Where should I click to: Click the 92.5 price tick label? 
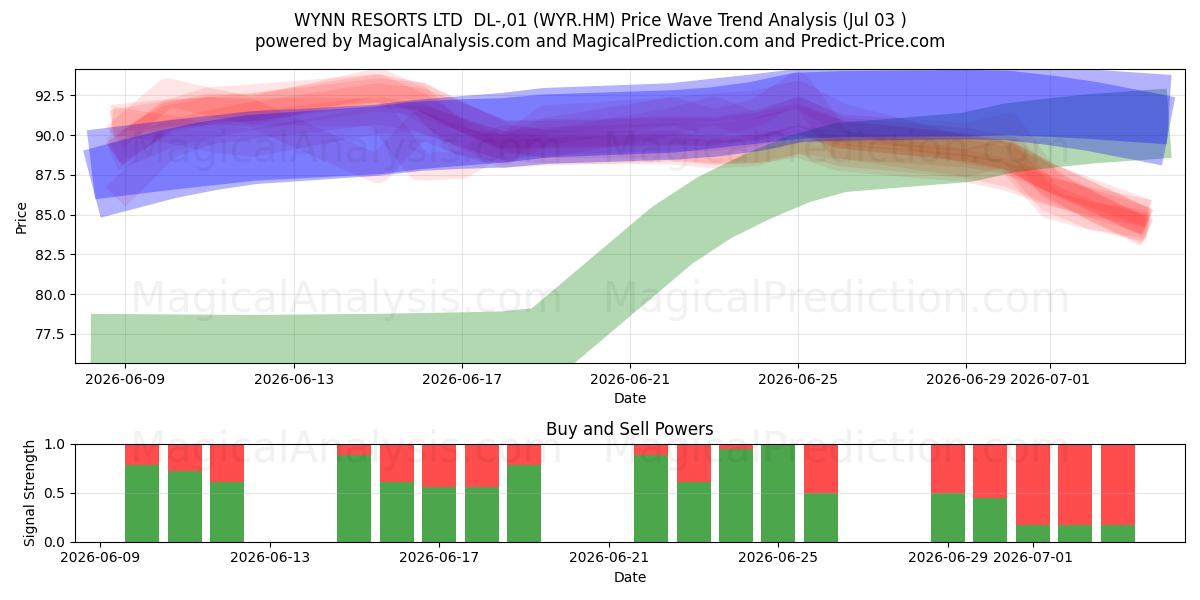[x=50, y=96]
